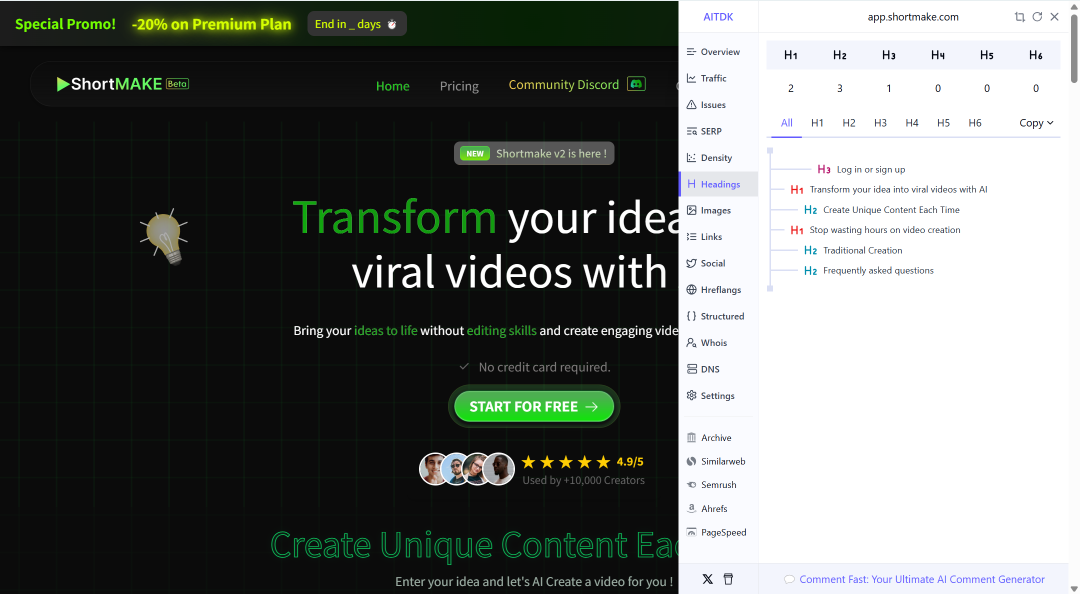Screen dimensions: 1080x594
Task: Click the Home navigation link
Action: coord(393,85)
